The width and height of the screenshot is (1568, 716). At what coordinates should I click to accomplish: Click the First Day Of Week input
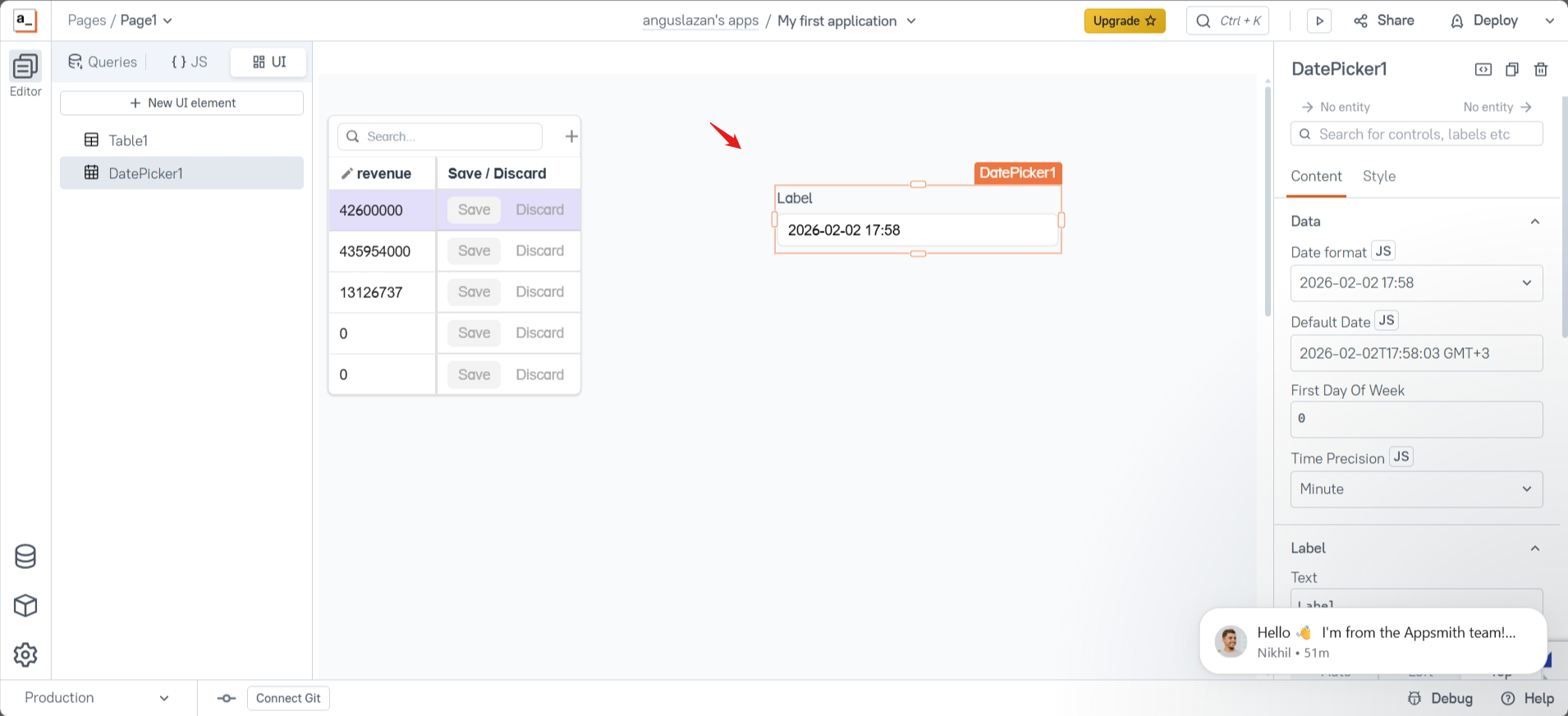click(x=1416, y=419)
